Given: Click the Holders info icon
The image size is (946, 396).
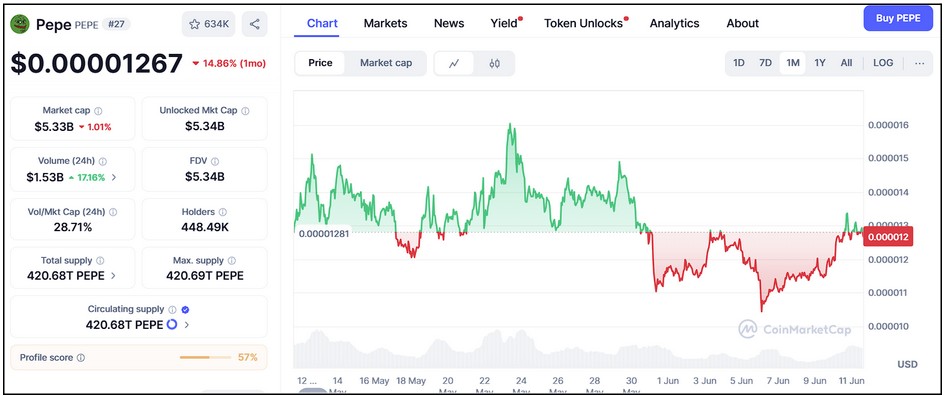Looking at the screenshot, I should (x=223, y=212).
